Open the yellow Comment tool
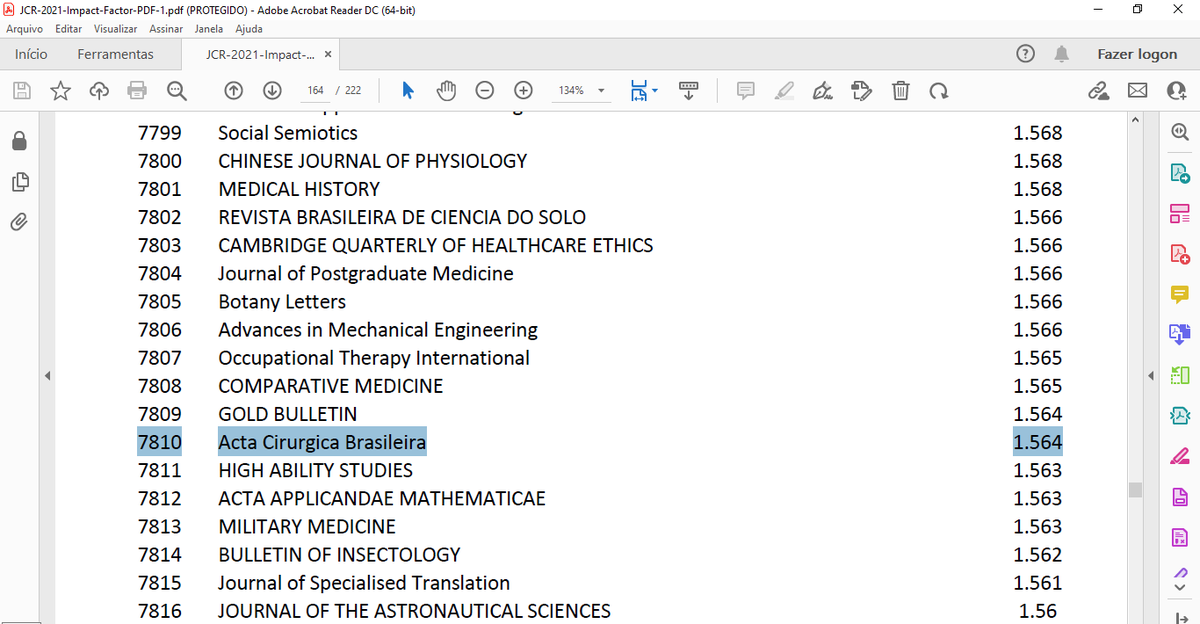The width and height of the screenshot is (1200, 624). (1179, 294)
